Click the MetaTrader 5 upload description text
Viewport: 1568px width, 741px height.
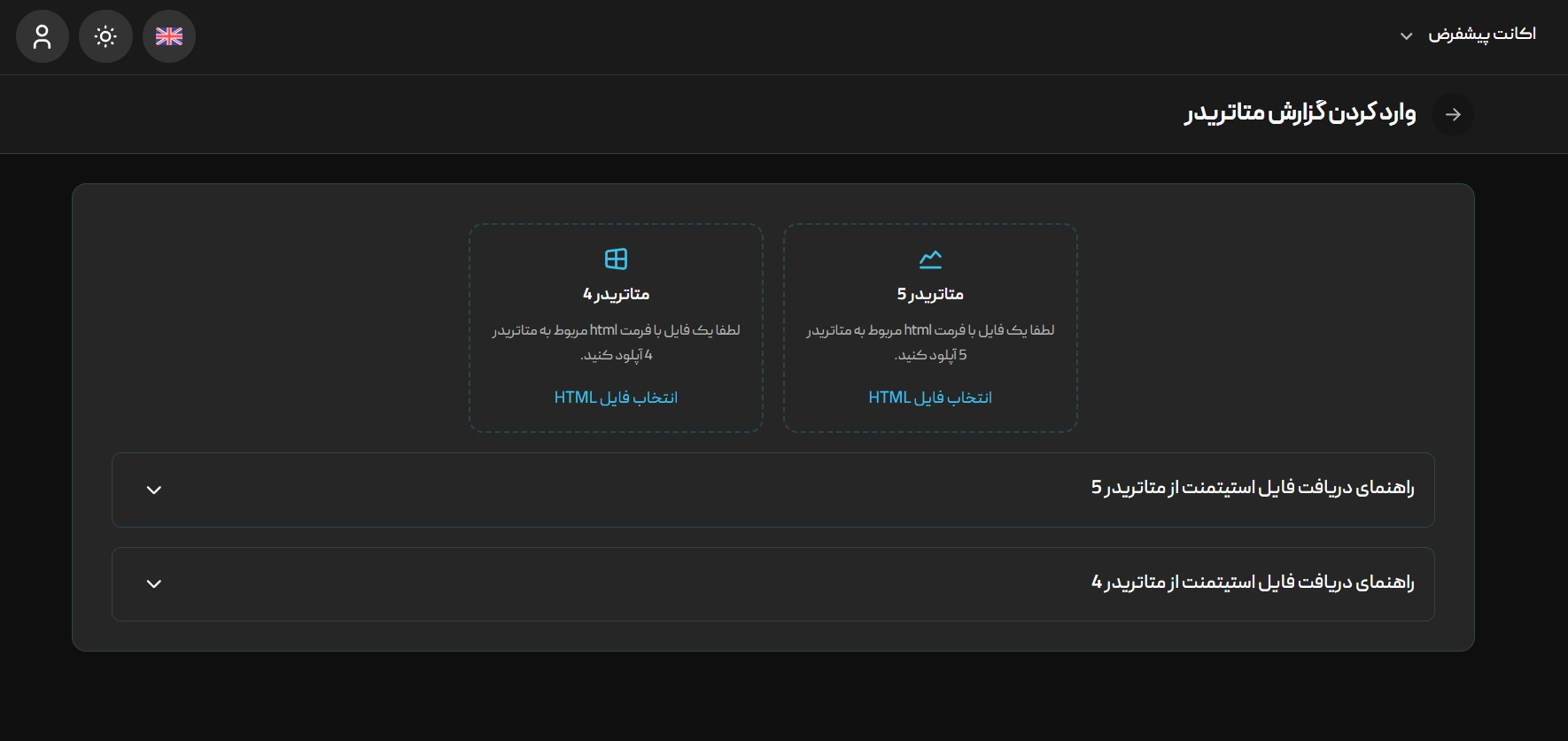pos(930,343)
